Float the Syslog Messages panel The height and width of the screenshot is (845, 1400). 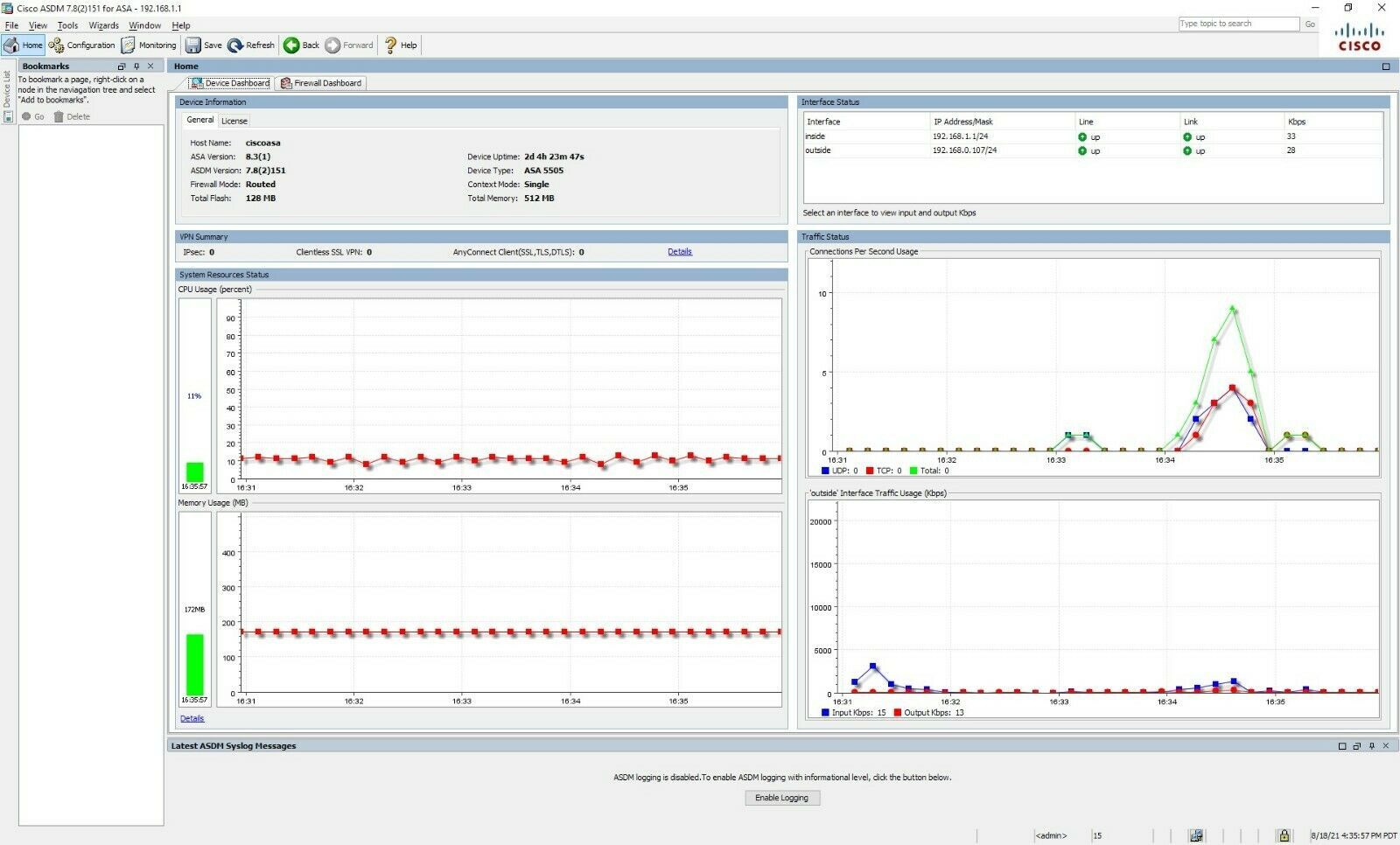pos(1357,746)
